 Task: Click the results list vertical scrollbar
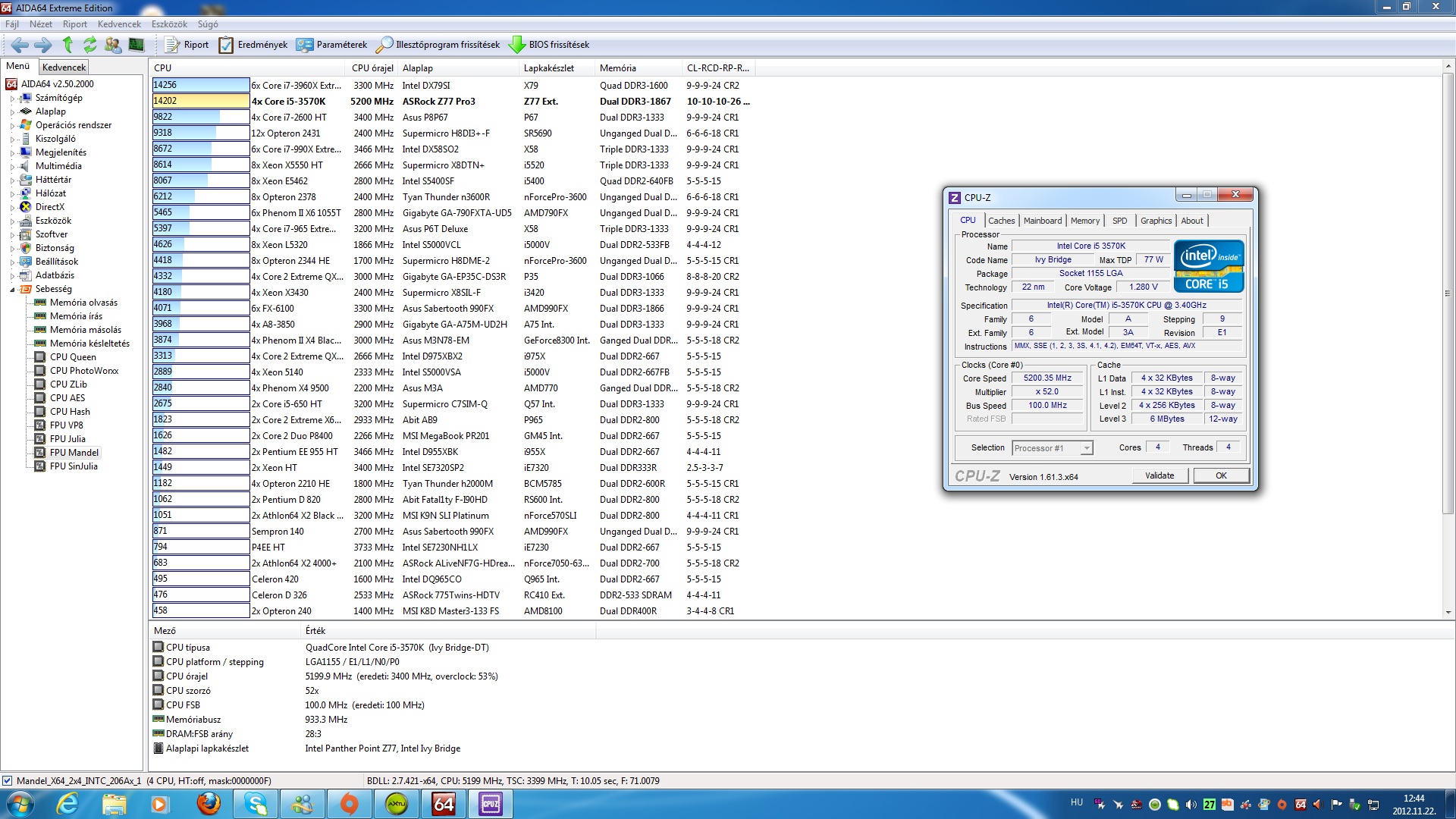[1448, 293]
